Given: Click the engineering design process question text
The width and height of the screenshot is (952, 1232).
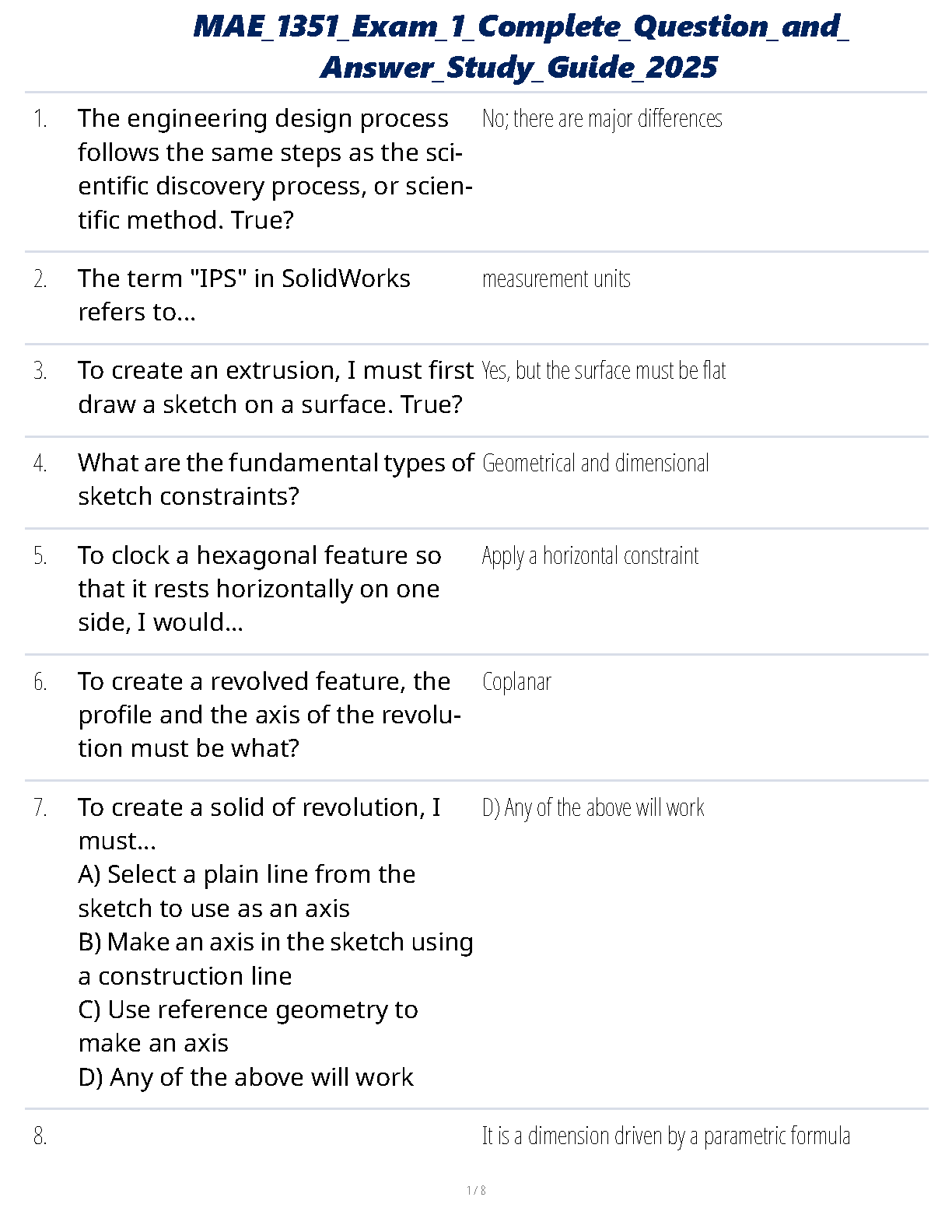Looking at the screenshot, I should pyautogui.click(x=275, y=169).
